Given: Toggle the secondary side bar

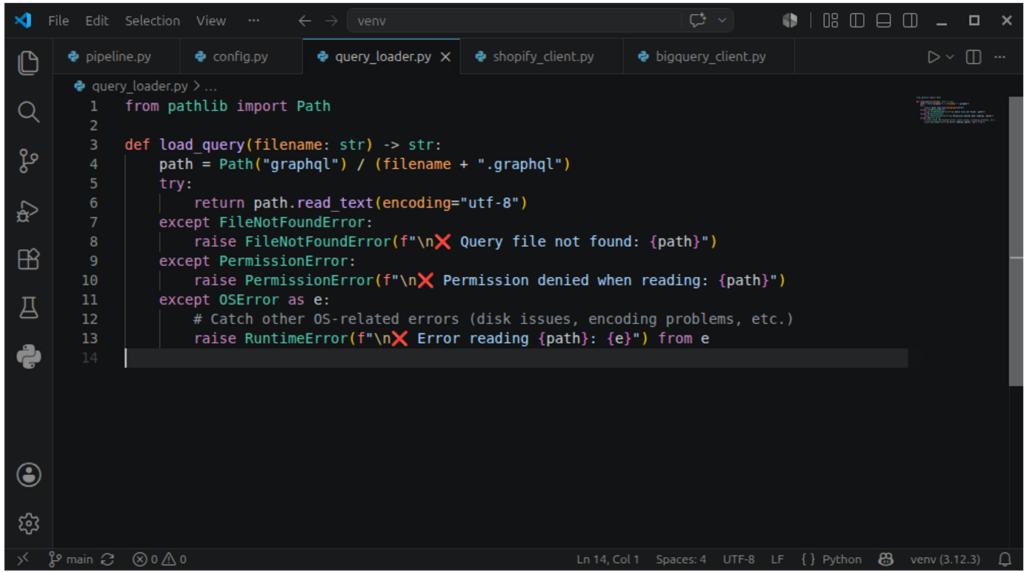Looking at the screenshot, I should (910, 21).
